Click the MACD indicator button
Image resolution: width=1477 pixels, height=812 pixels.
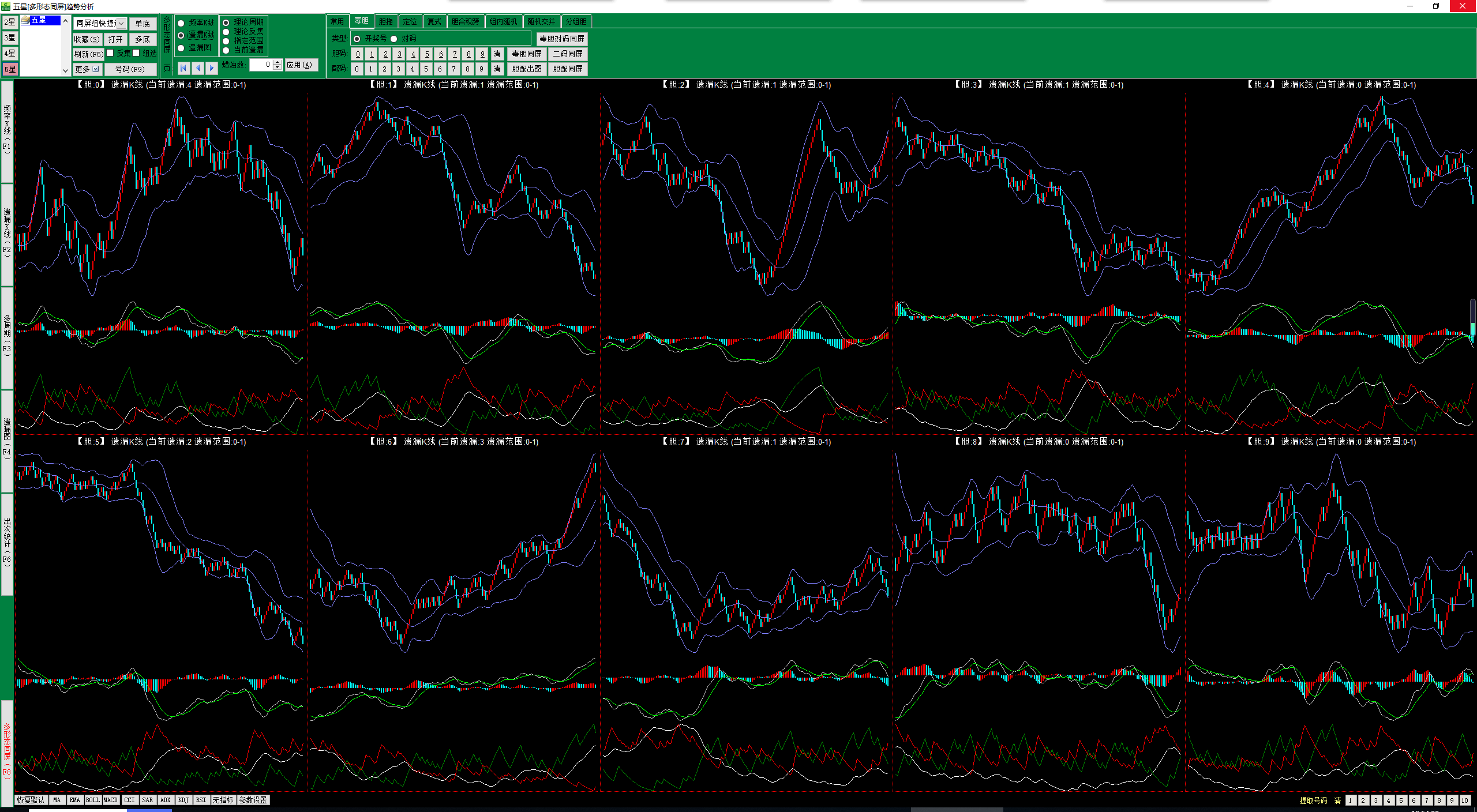[110, 800]
